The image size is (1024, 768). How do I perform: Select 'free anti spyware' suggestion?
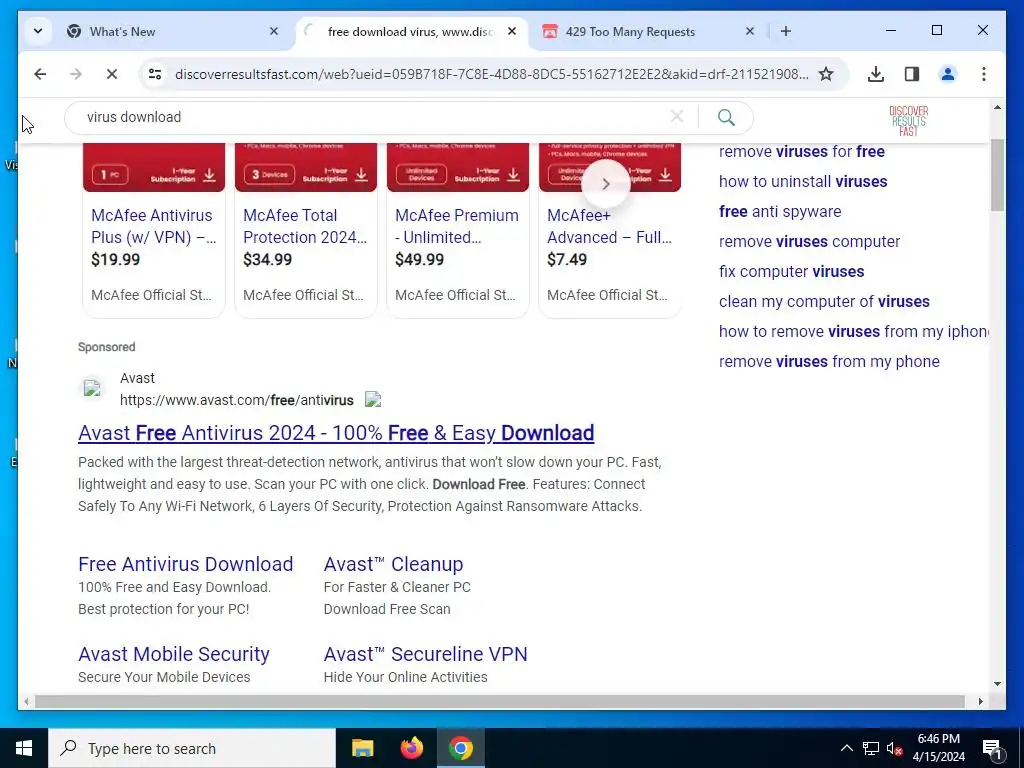click(x=780, y=212)
